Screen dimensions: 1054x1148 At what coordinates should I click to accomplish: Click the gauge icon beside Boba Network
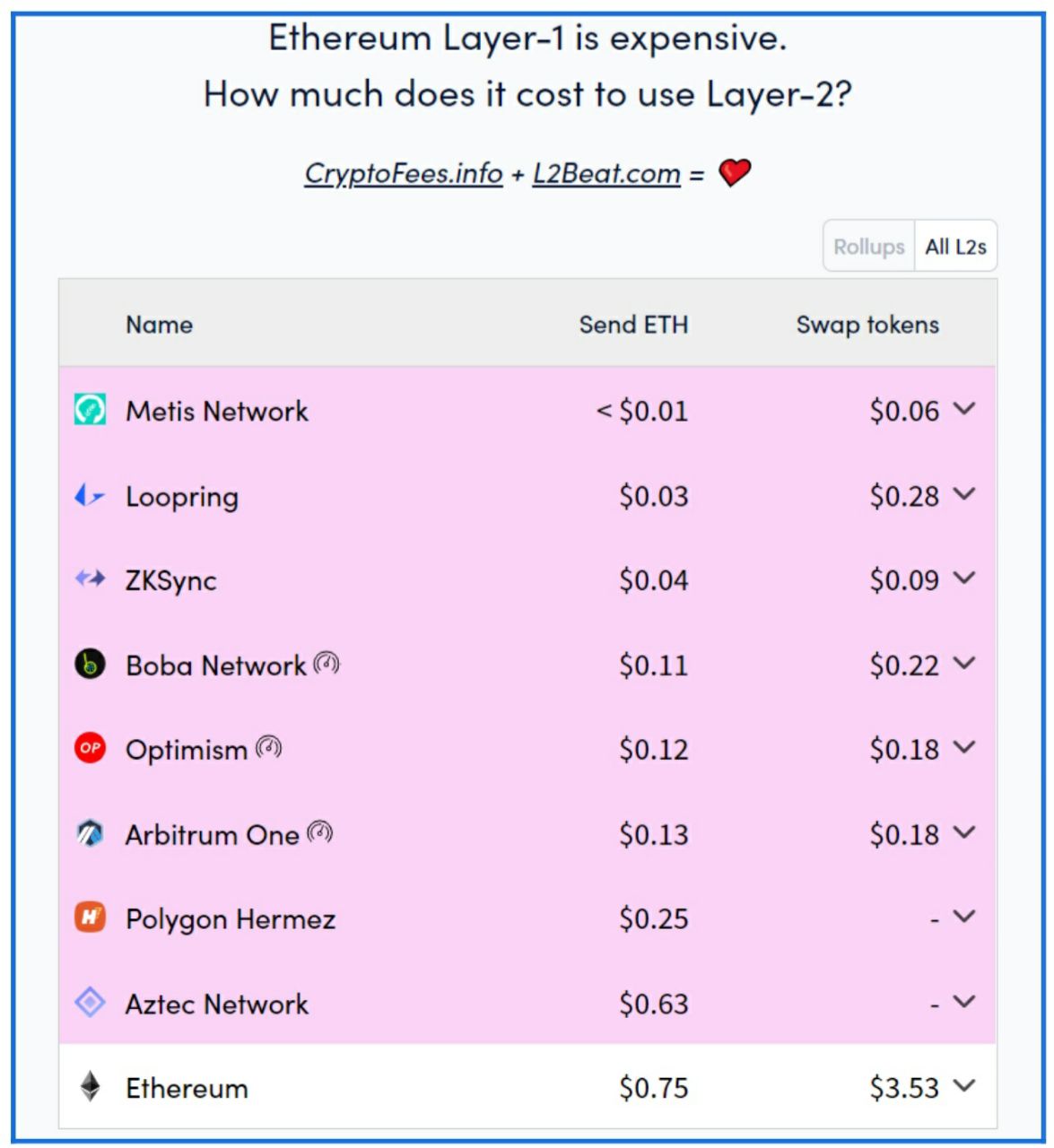[x=327, y=663]
